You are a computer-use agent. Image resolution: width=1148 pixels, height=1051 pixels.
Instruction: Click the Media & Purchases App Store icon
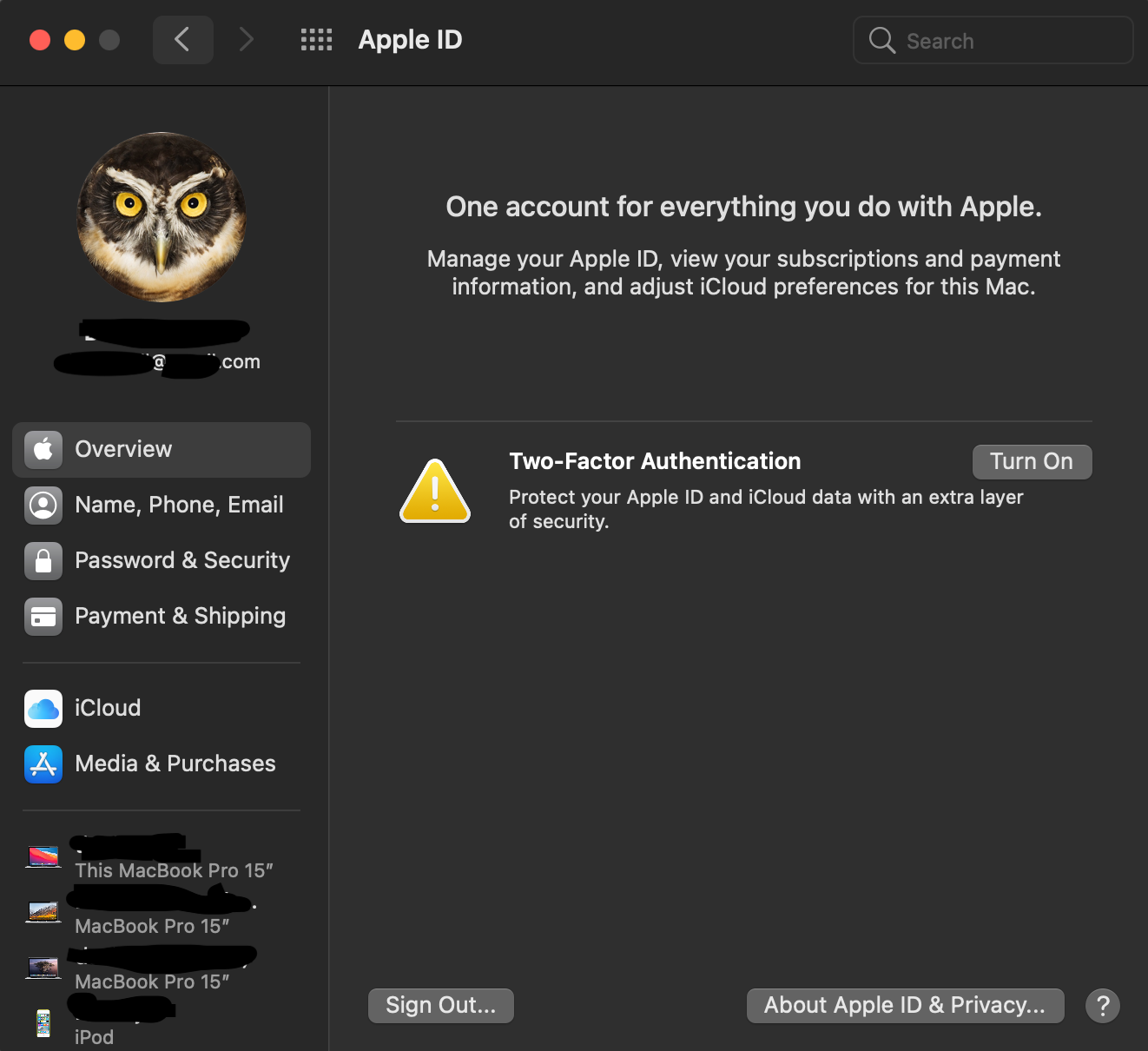pos(43,764)
